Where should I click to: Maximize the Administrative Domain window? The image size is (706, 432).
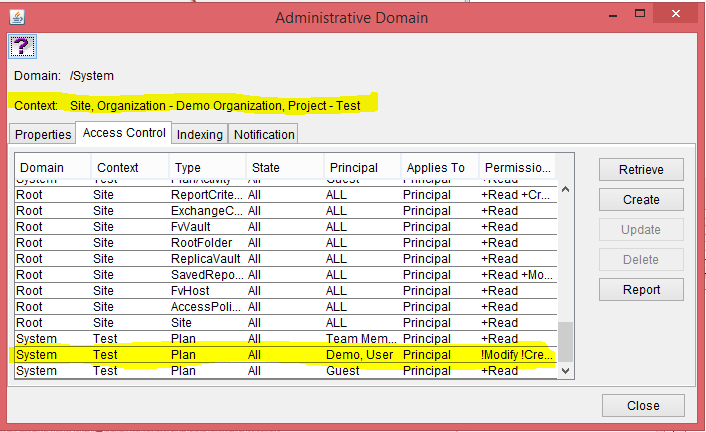[x=640, y=14]
